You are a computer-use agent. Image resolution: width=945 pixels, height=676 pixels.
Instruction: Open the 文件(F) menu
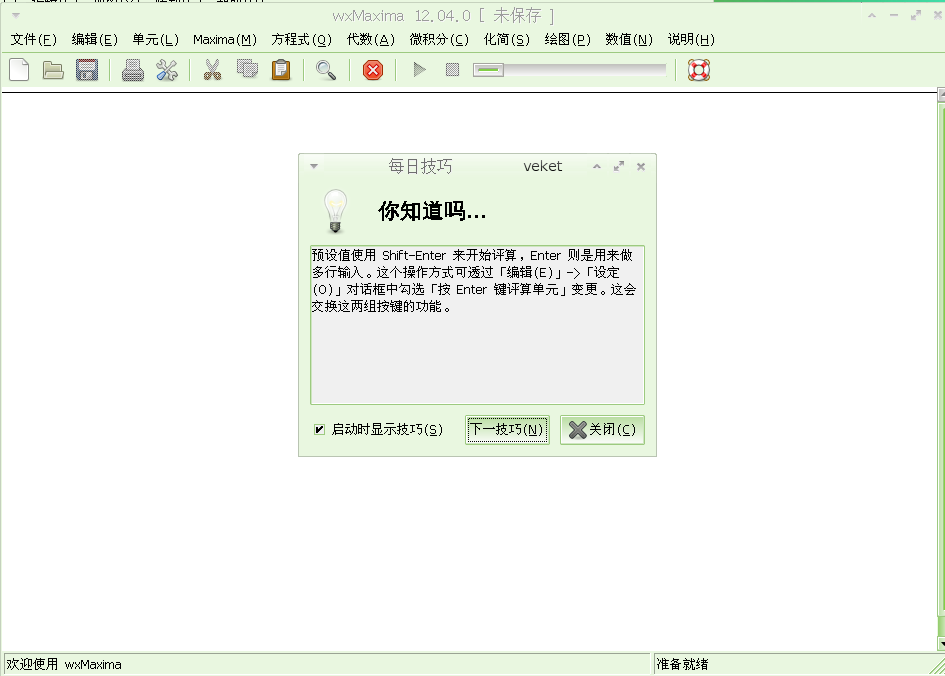click(34, 40)
